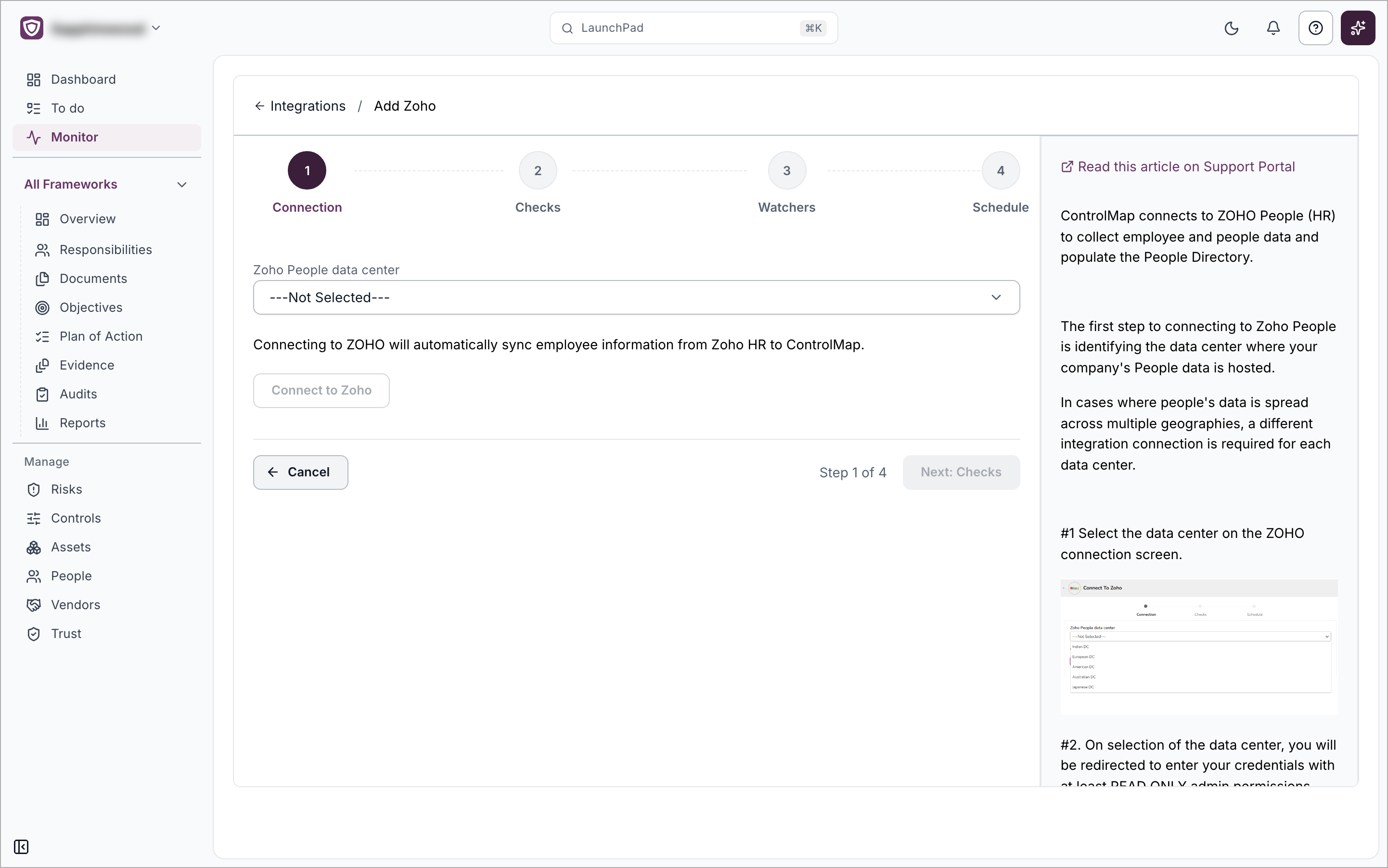Click the People icon under Manage
Viewport: 1388px width, 868px height.
point(33,576)
